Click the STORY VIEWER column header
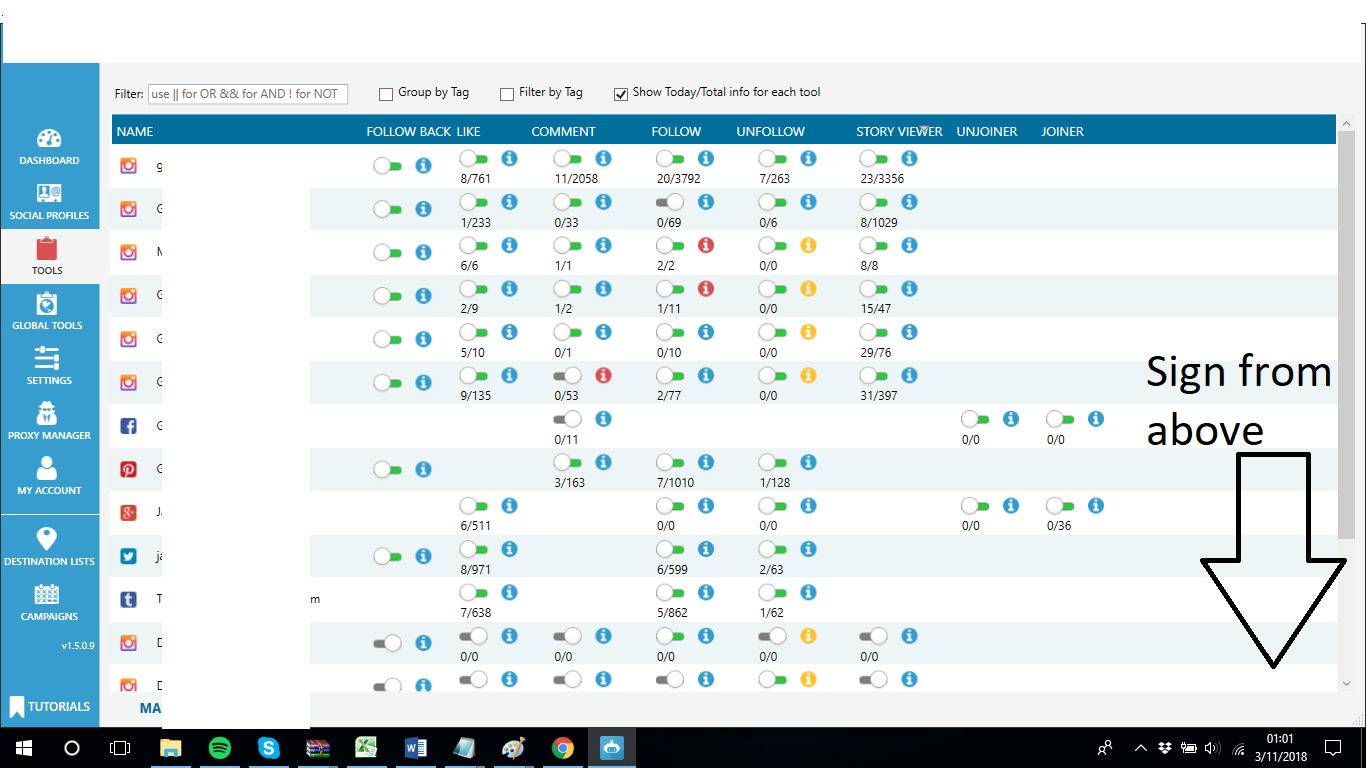Viewport: 1366px width, 768px height. (x=899, y=132)
